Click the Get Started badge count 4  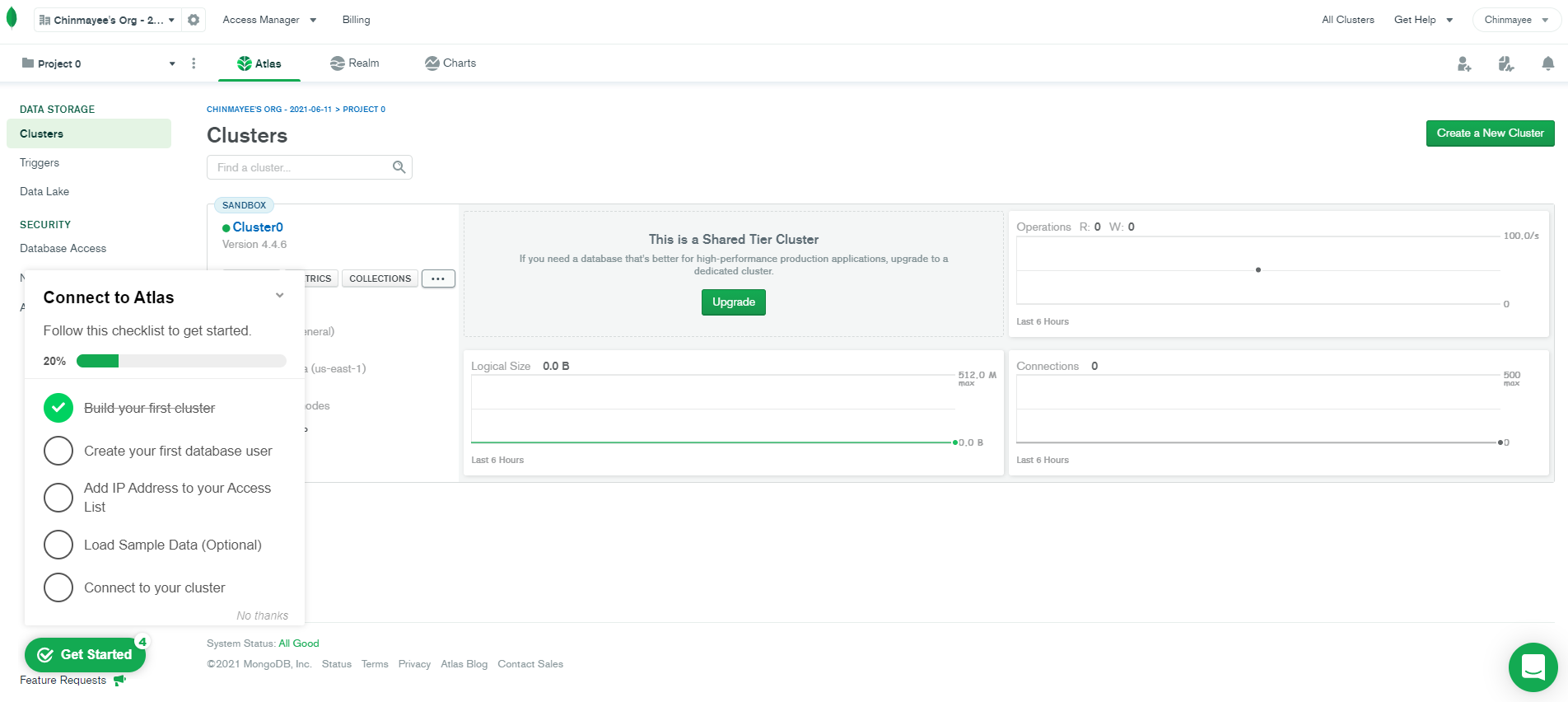(142, 642)
